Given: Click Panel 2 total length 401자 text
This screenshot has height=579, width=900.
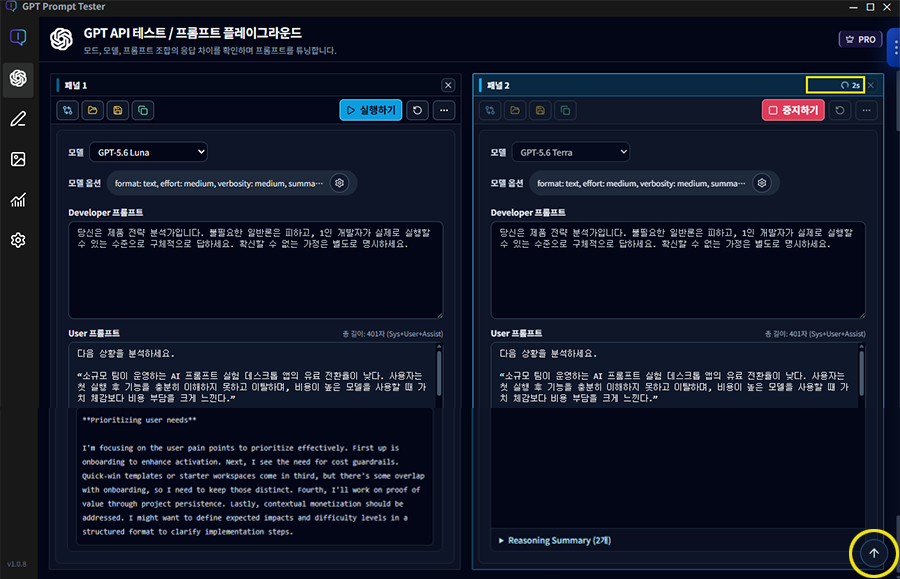Looking at the screenshot, I should tap(815, 334).
